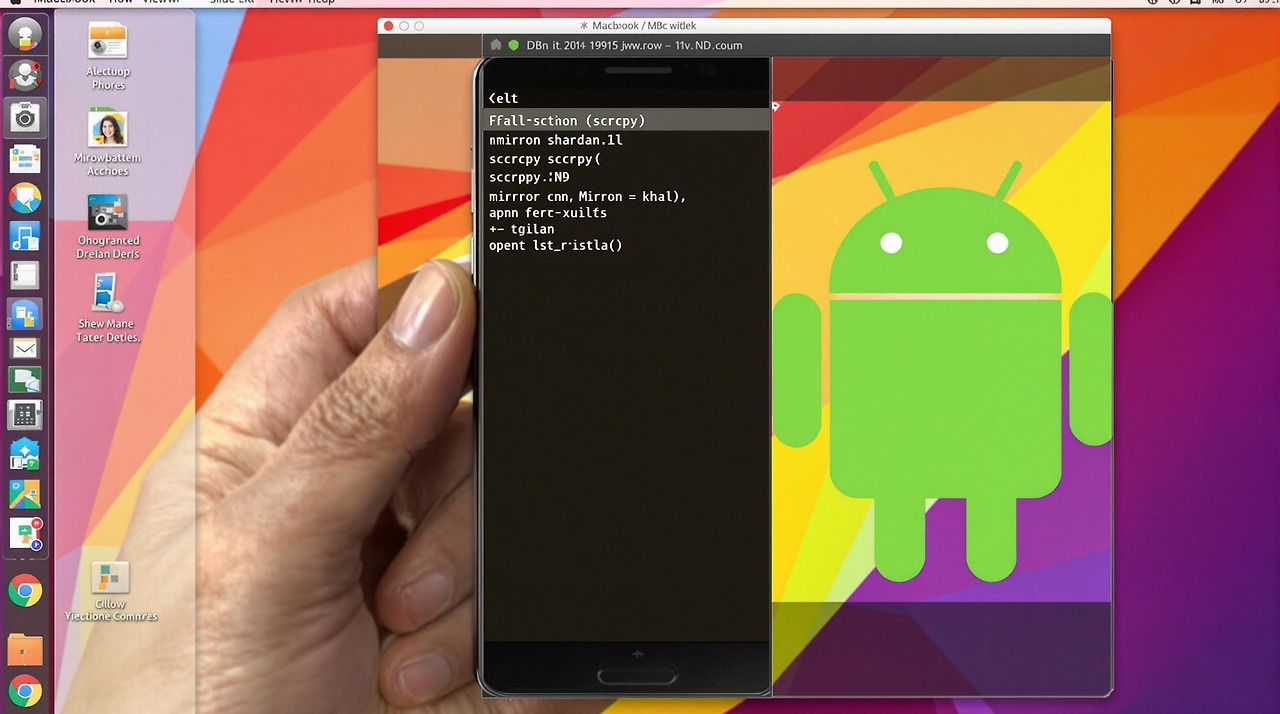
Task: Open the blue files-and-folders dock icon
Action: point(25,314)
